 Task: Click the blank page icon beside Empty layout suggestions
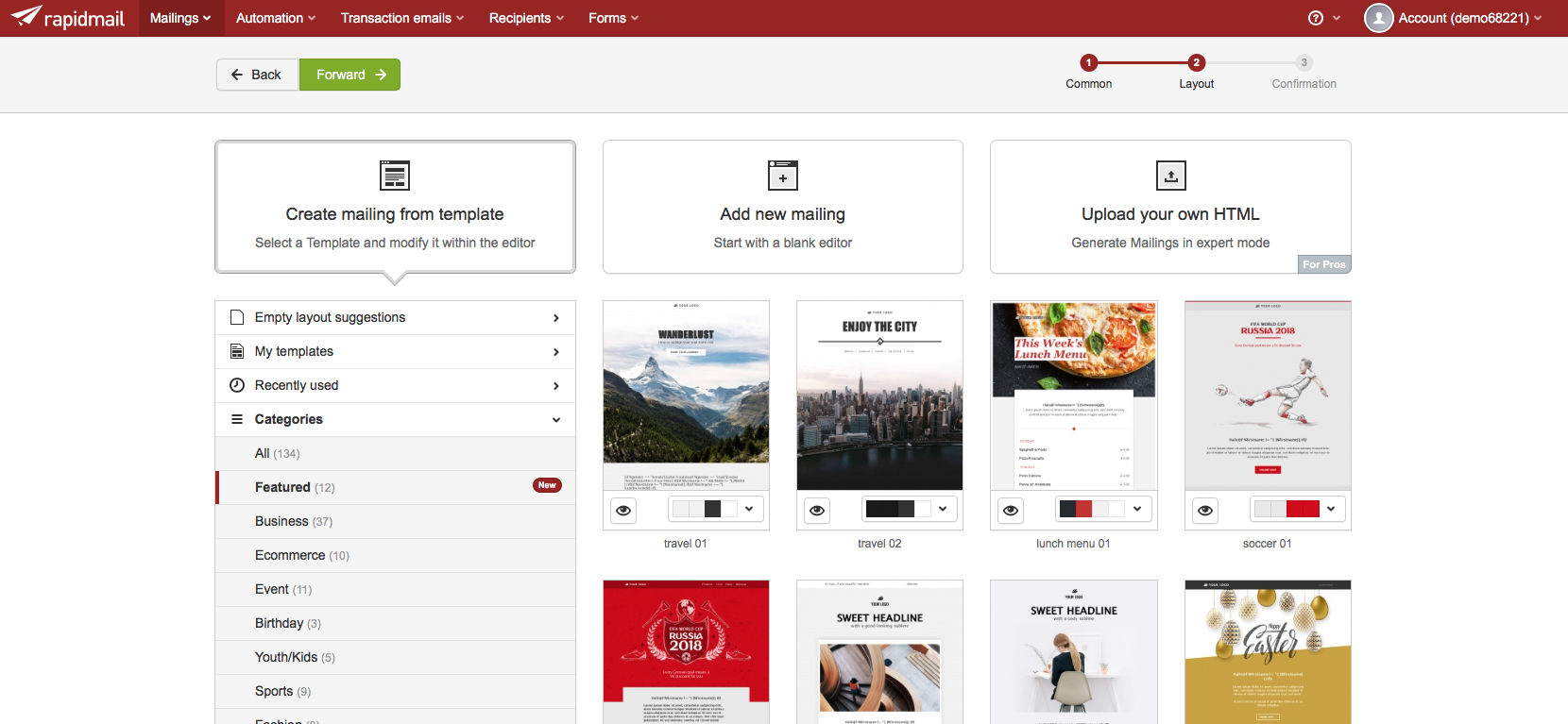tap(237, 317)
